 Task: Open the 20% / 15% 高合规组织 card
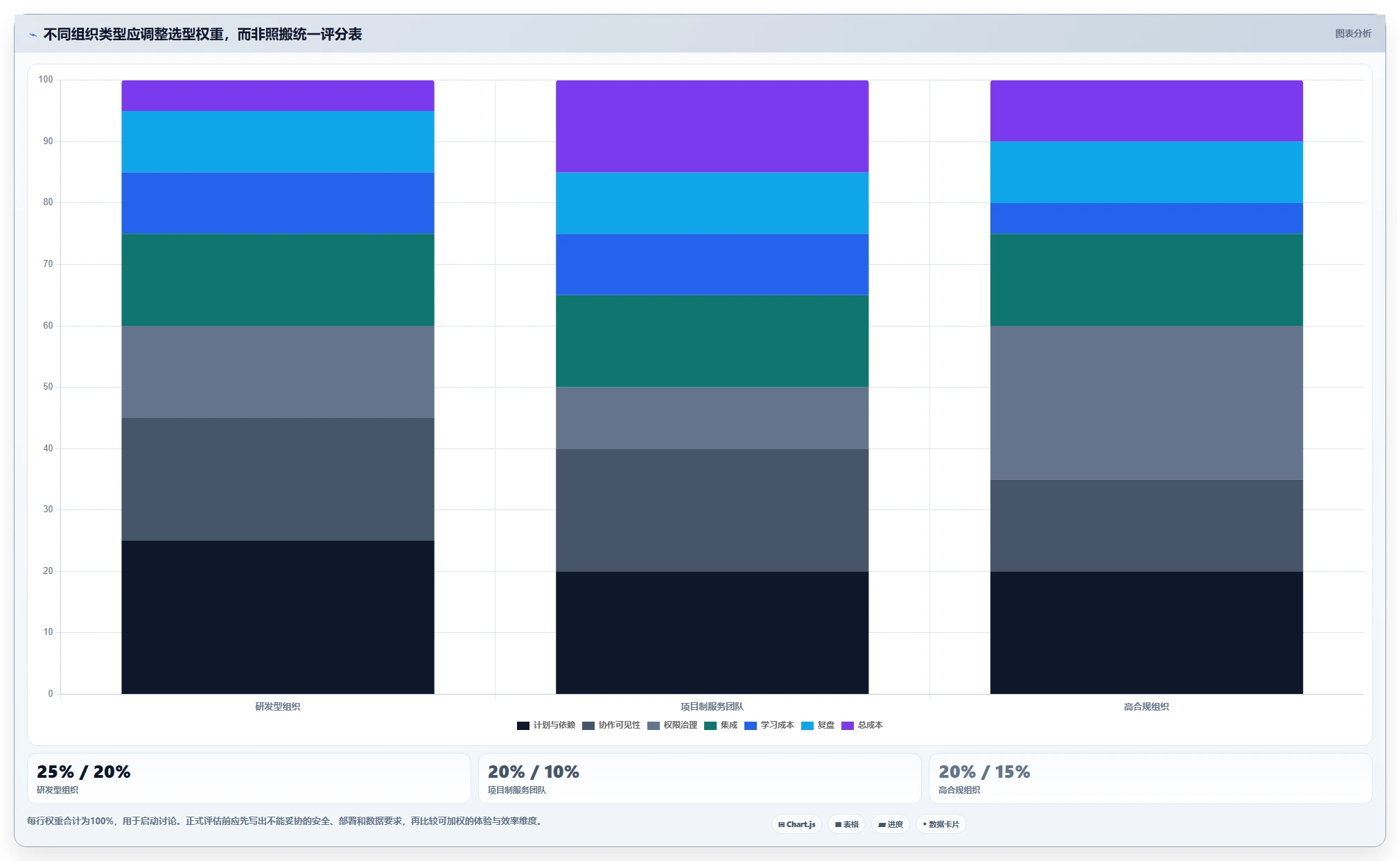tap(1150, 779)
